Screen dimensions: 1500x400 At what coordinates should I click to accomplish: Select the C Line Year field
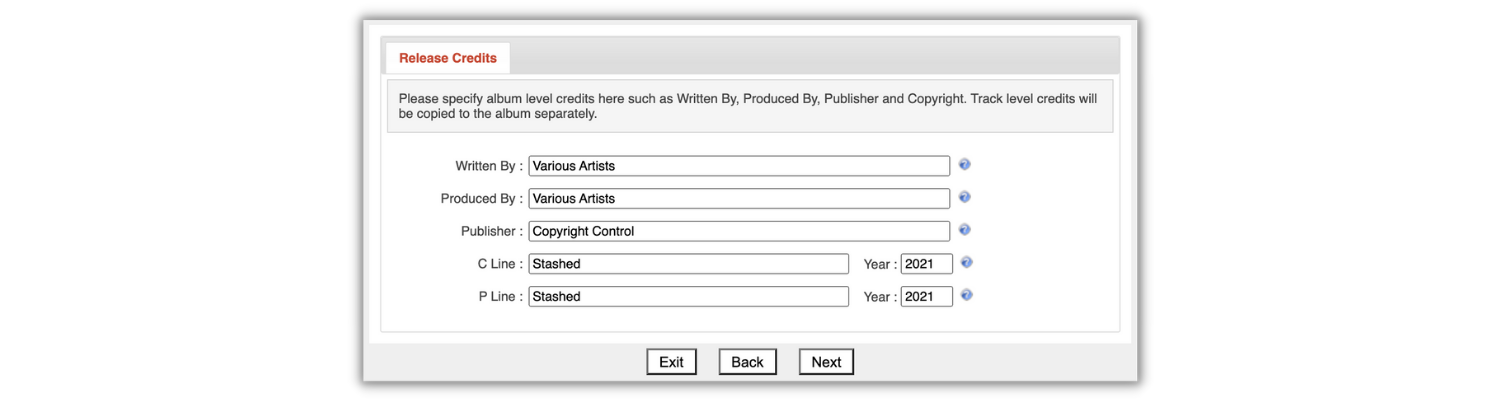927,264
